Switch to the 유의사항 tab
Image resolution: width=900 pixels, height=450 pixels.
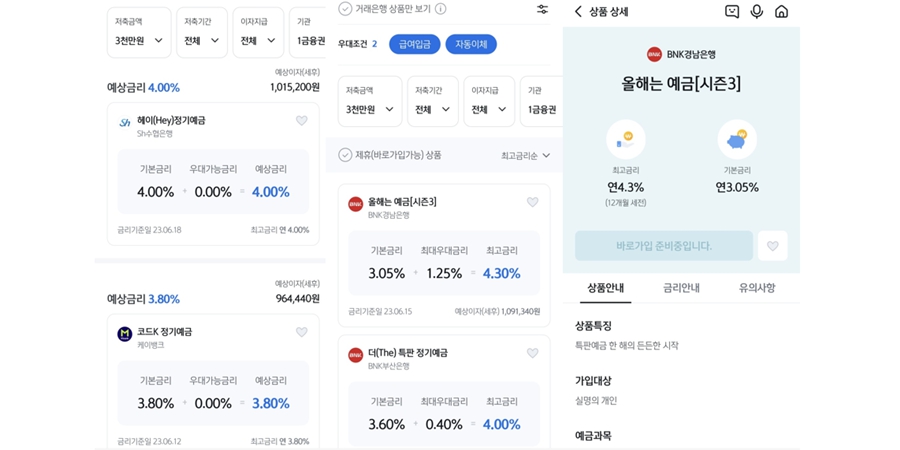[x=757, y=288]
